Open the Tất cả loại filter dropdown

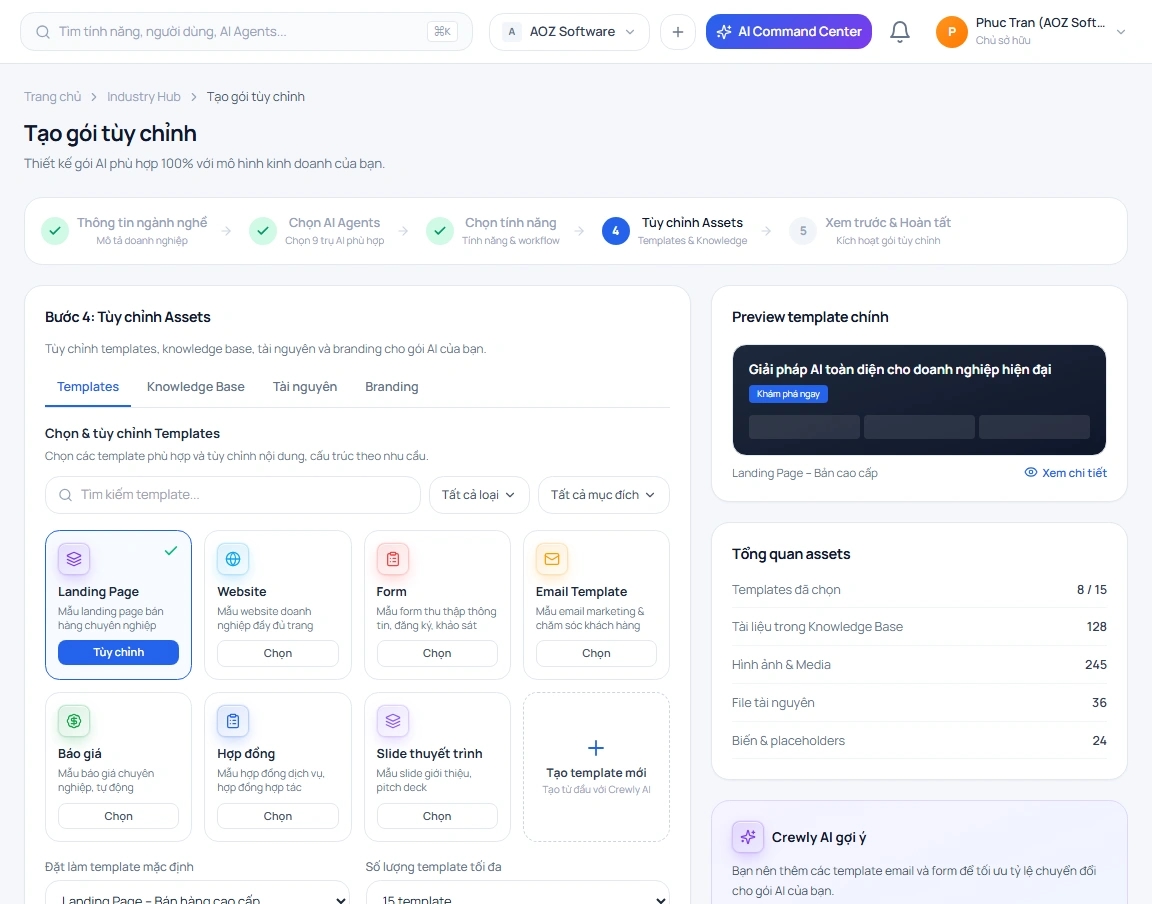(479, 495)
